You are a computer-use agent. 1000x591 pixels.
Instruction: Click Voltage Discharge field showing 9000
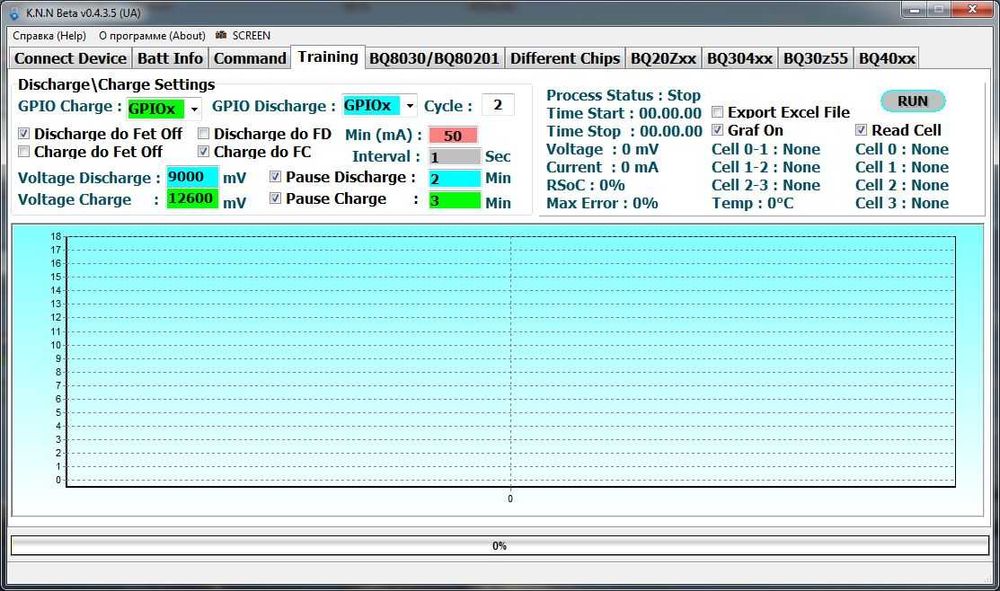click(192, 177)
